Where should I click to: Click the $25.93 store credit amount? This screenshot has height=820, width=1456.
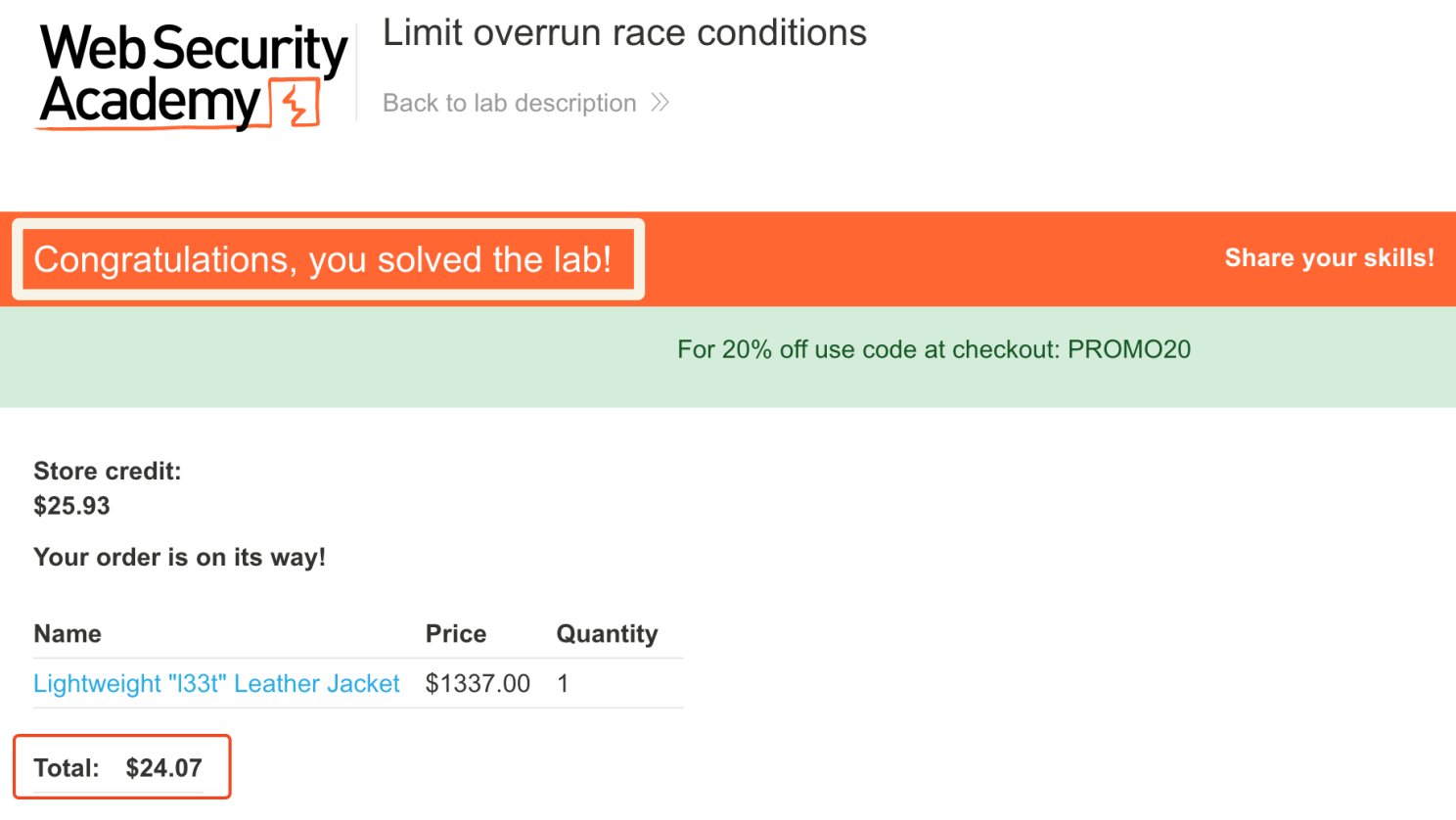[x=71, y=506]
